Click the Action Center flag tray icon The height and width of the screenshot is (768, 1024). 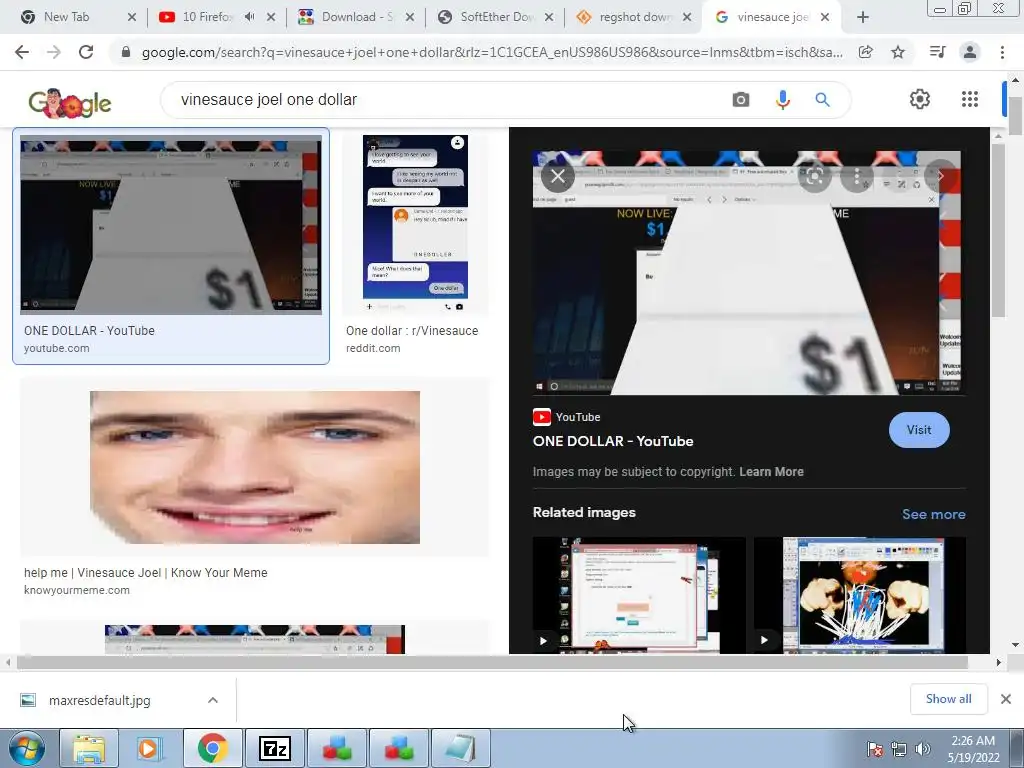(x=874, y=749)
